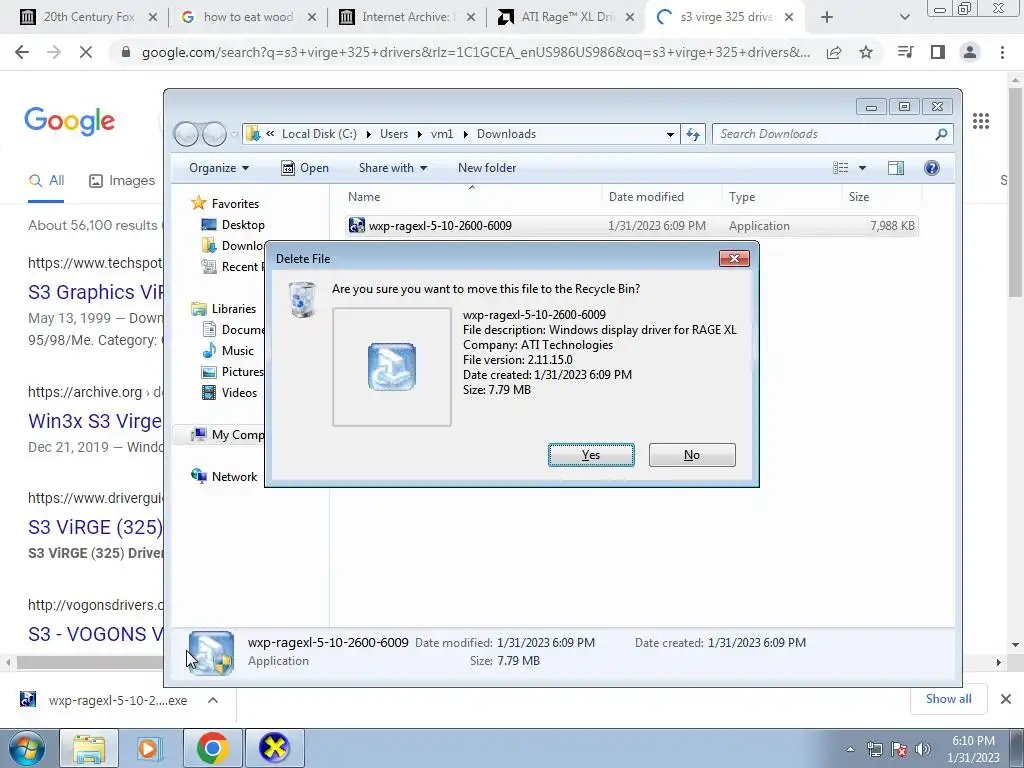Image resolution: width=1024 pixels, height=768 pixels.
Task: Select Local Disk (C:) in breadcrumb
Action: click(x=319, y=134)
